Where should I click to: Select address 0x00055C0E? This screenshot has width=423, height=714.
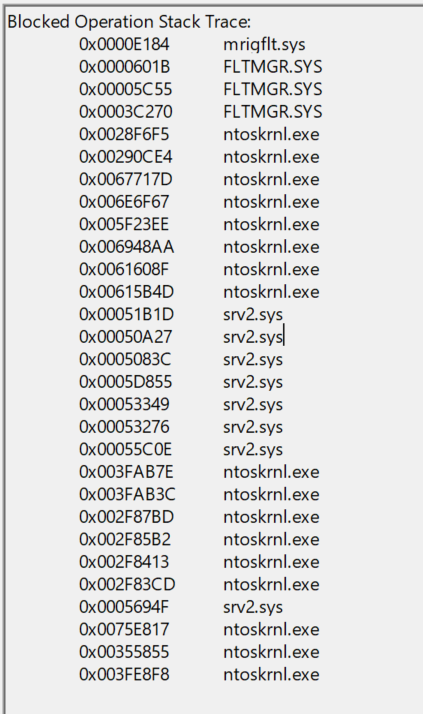pyautogui.click(x=126, y=449)
